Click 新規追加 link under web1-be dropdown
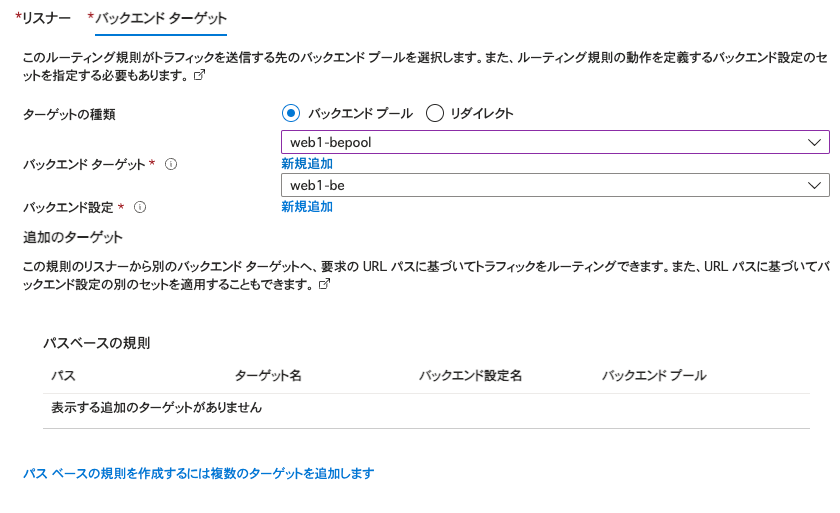 click(x=306, y=207)
